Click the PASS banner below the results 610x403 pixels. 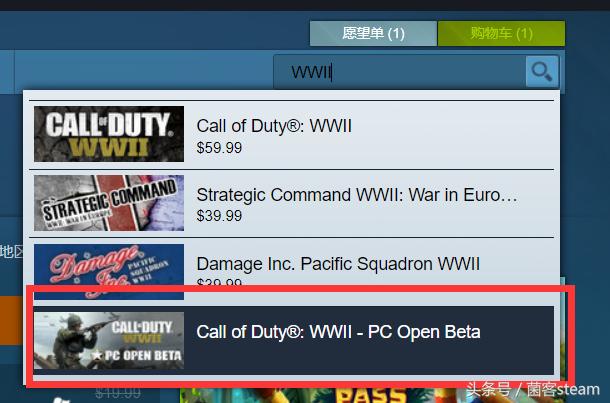click(370, 394)
